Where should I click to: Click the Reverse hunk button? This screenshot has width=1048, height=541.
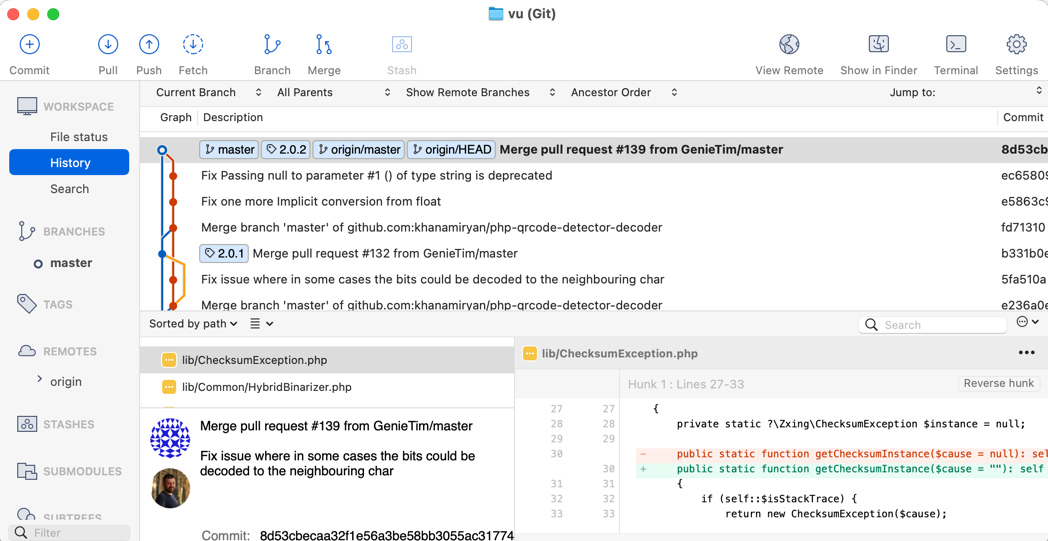point(998,384)
